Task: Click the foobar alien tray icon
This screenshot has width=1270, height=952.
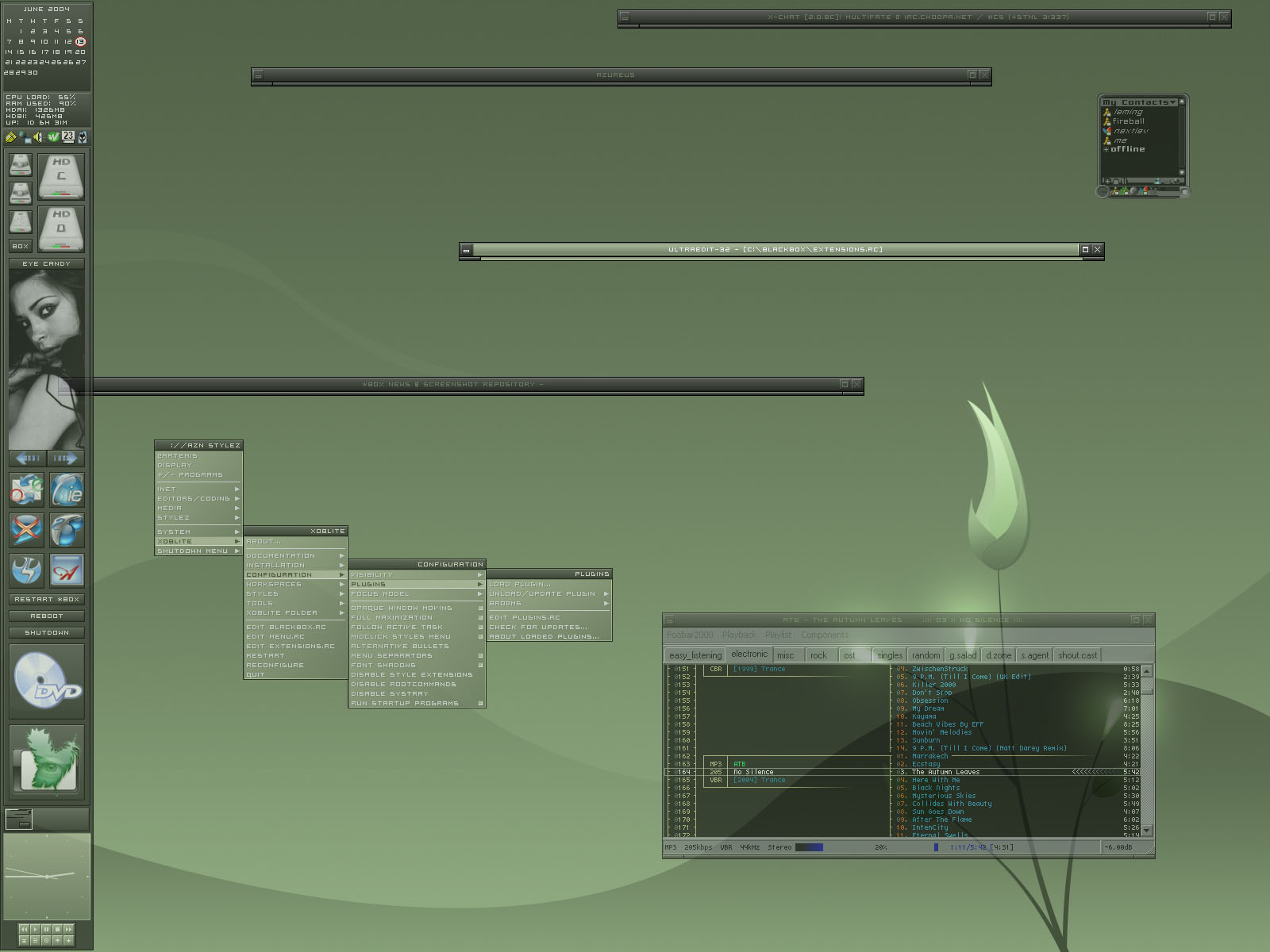Action: point(82,137)
